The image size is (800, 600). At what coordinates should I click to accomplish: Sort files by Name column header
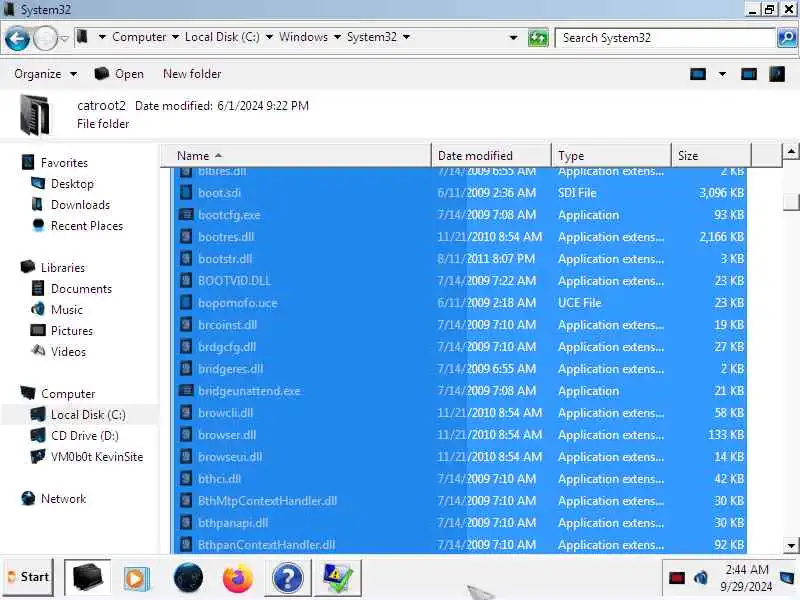[x=296, y=156]
